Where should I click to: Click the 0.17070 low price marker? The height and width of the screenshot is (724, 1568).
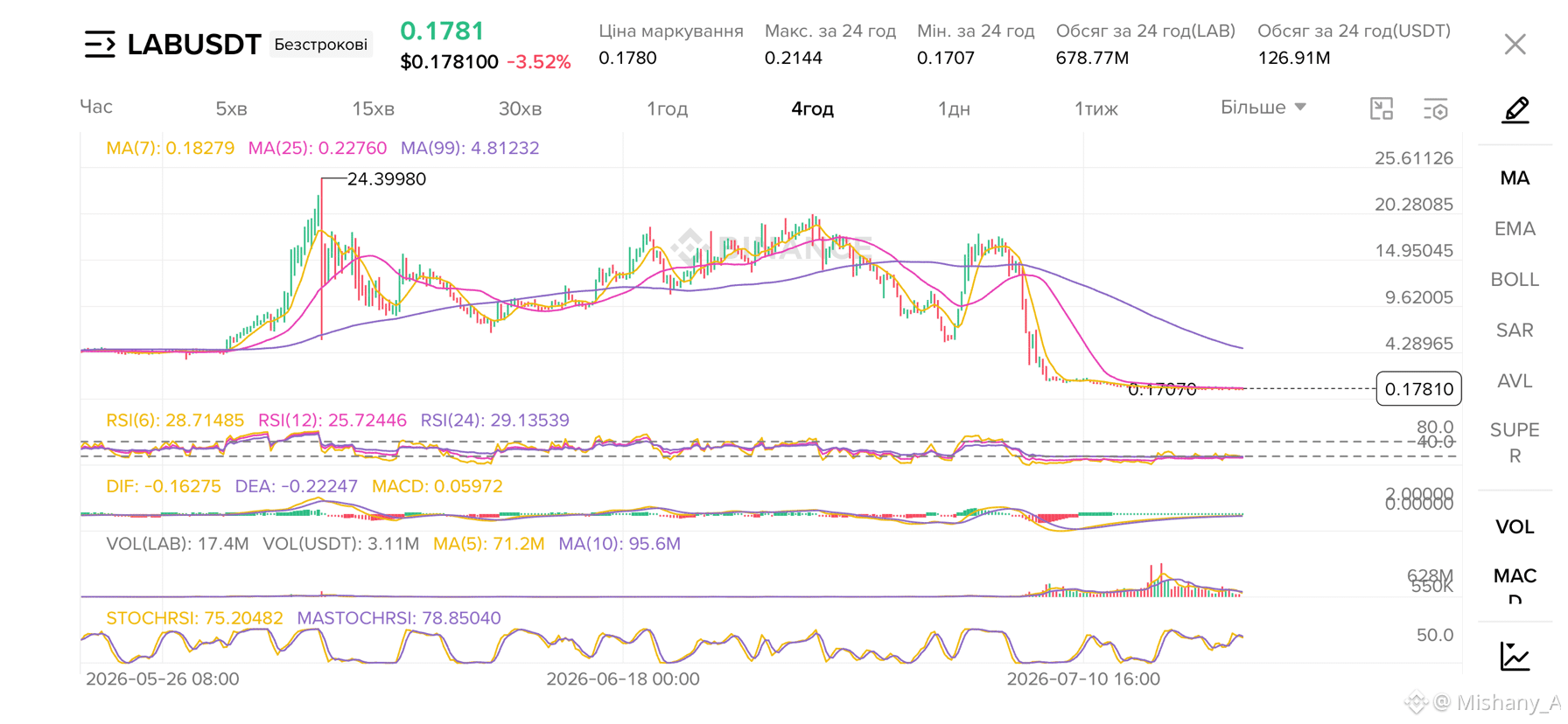point(1162,390)
